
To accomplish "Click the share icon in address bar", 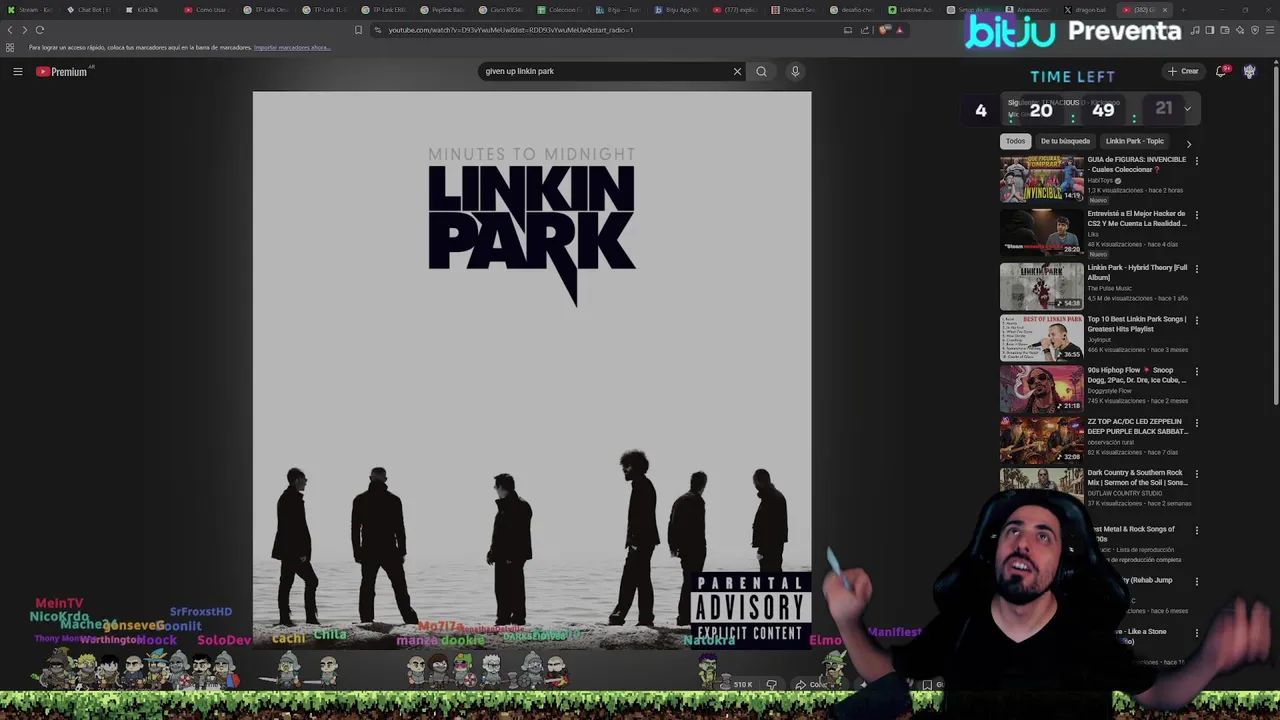I will [865, 30].
